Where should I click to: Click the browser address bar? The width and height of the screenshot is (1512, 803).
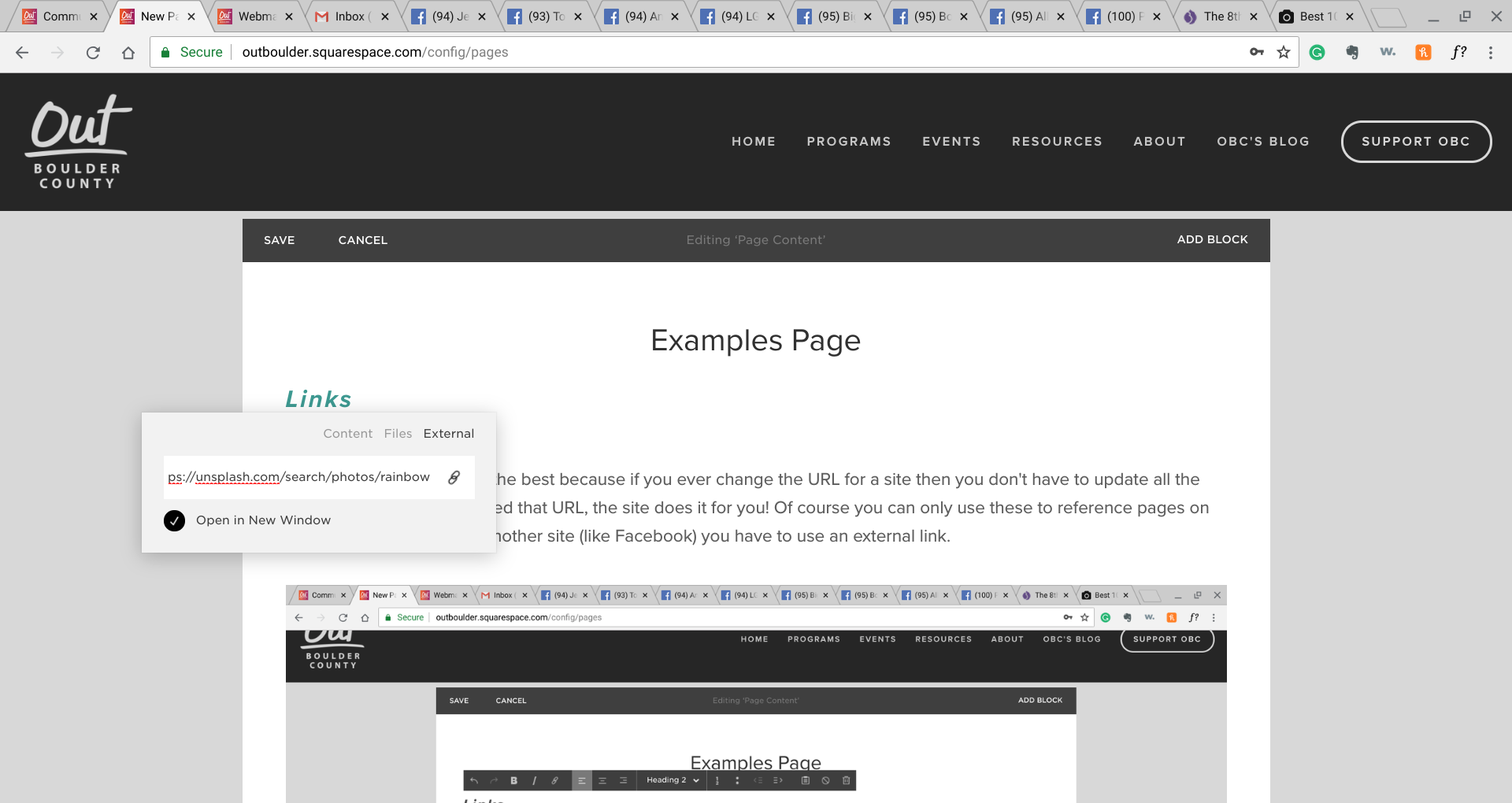point(724,52)
